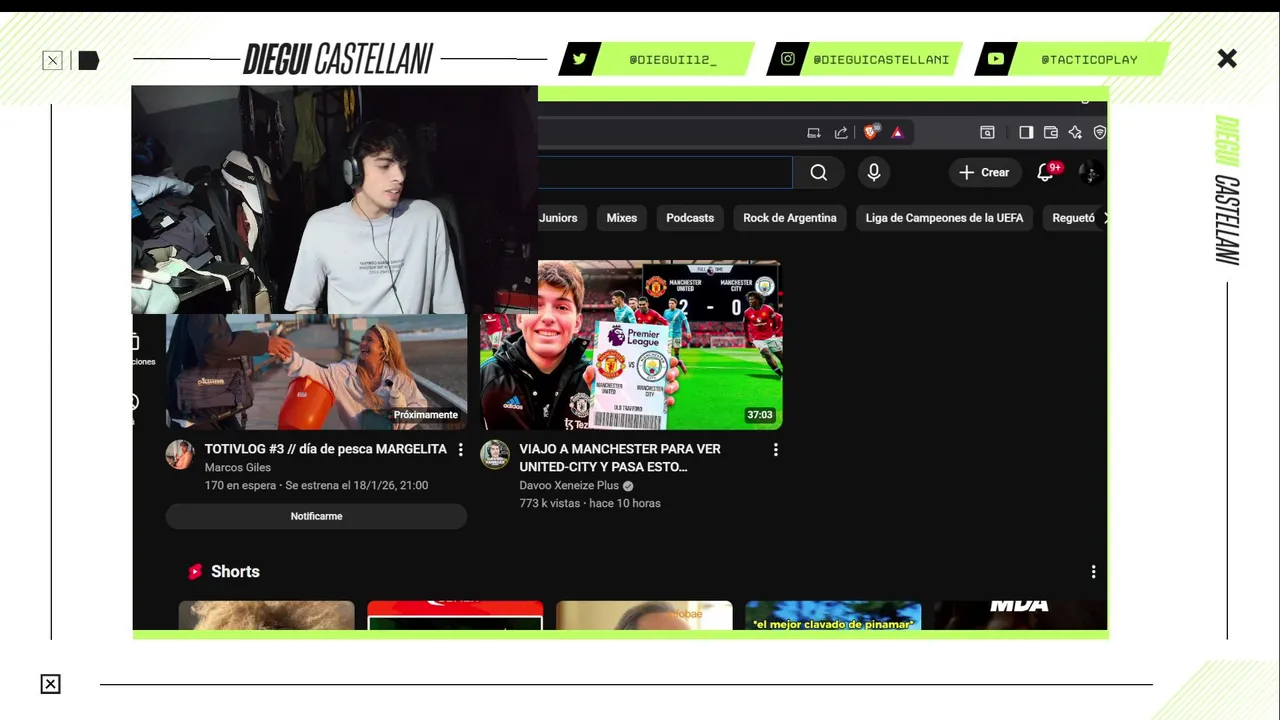Open the 'el mejor clavado de pinamar' short
1280x720 pixels.
(x=833, y=615)
